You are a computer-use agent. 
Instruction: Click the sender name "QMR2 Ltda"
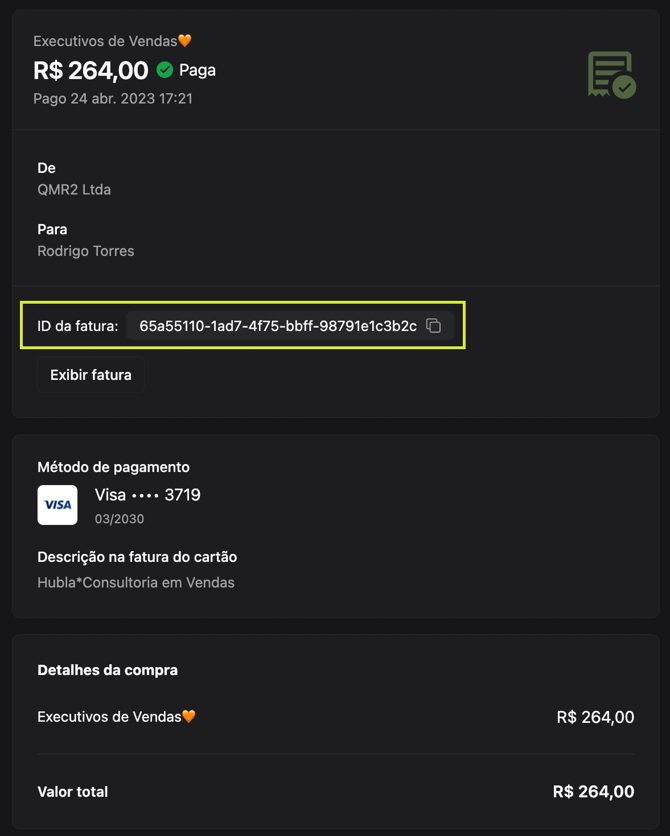point(74,190)
